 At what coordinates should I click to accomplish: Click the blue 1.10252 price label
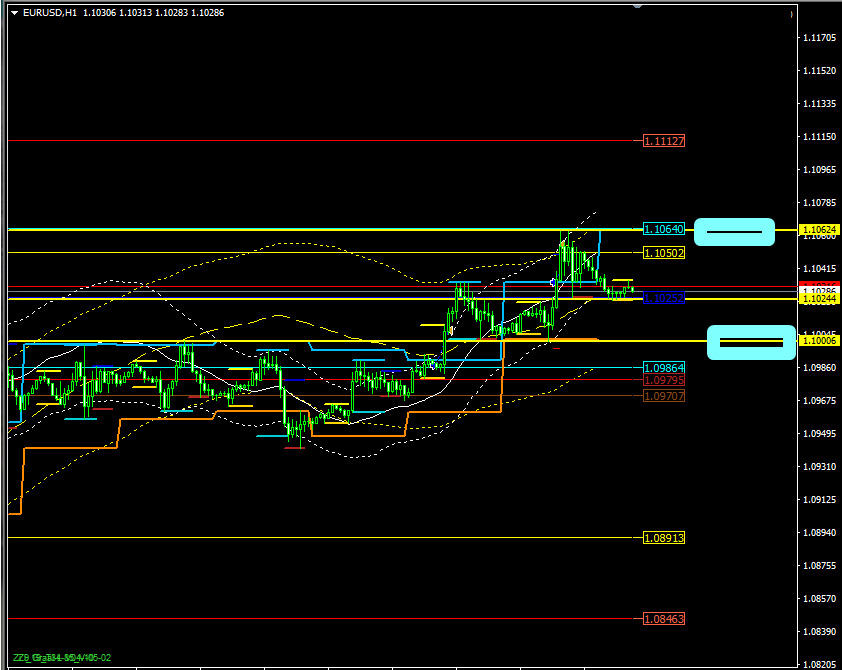pyautogui.click(x=664, y=298)
